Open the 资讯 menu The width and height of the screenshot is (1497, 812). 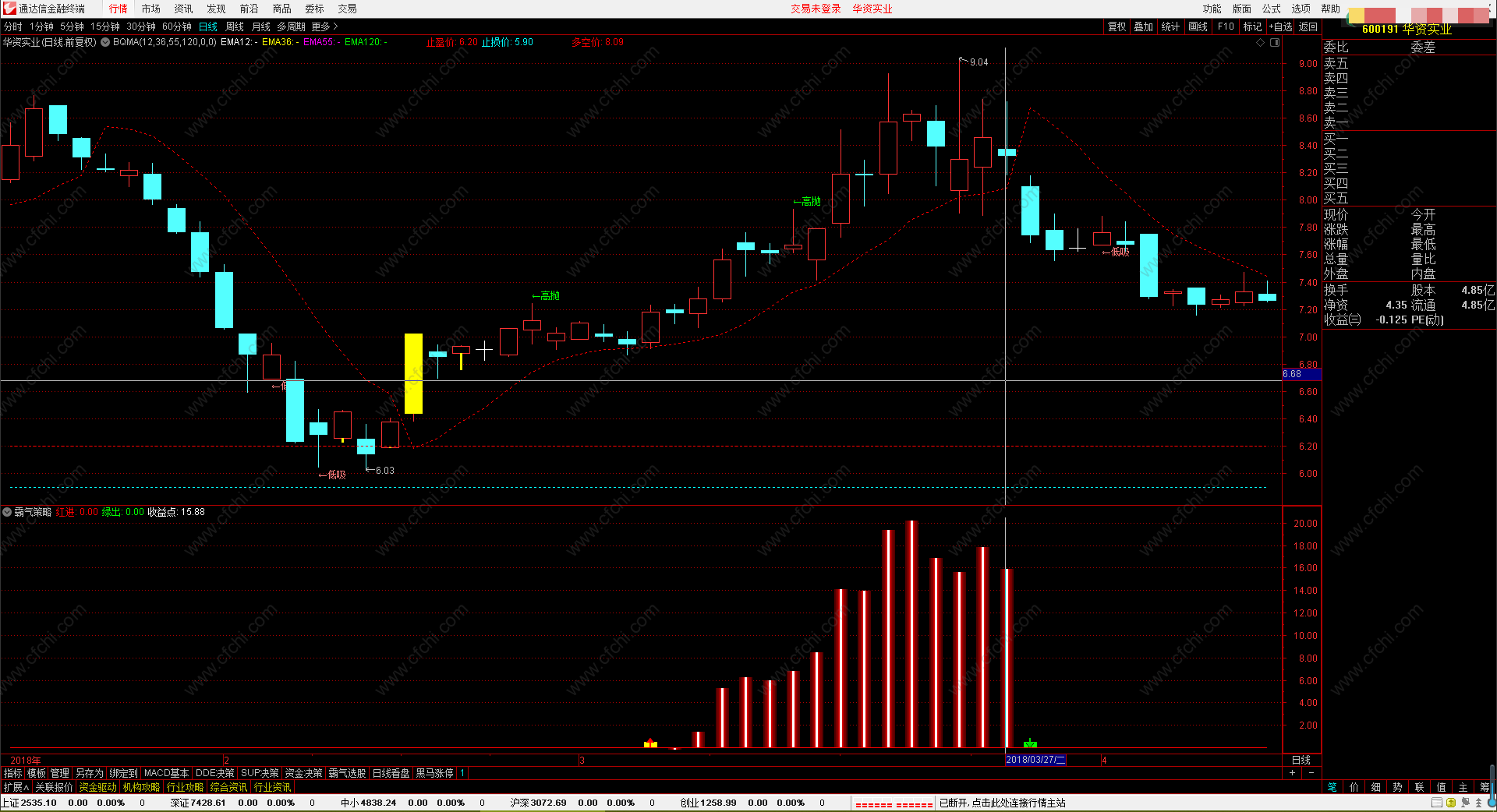click(x=184, y=9)
